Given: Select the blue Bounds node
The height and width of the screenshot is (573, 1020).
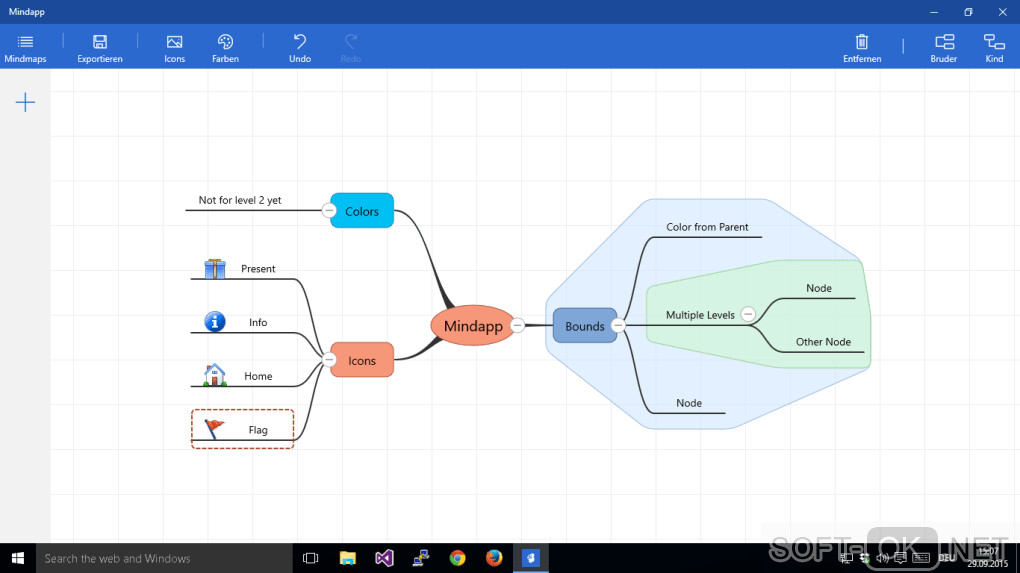Looking at the screenshot, I should pyautogui.click(x=584, y=326).
